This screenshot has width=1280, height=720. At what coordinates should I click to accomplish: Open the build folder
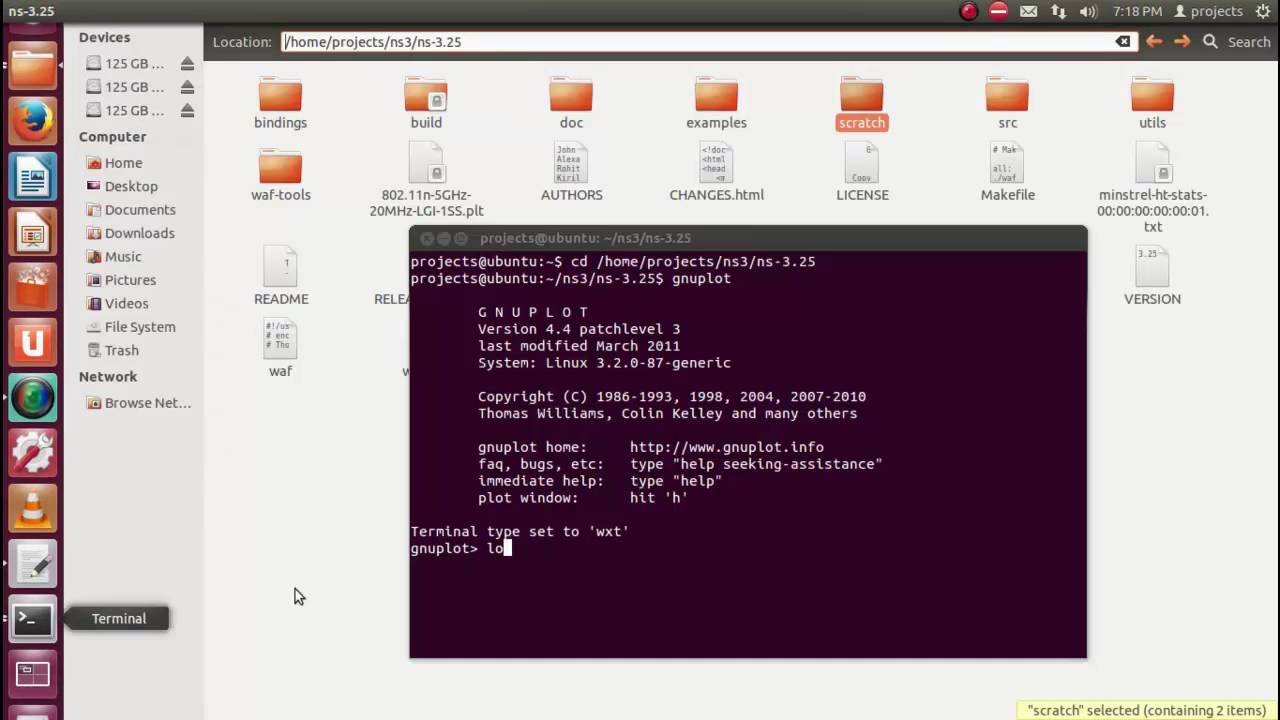click(x=426, y=103)
